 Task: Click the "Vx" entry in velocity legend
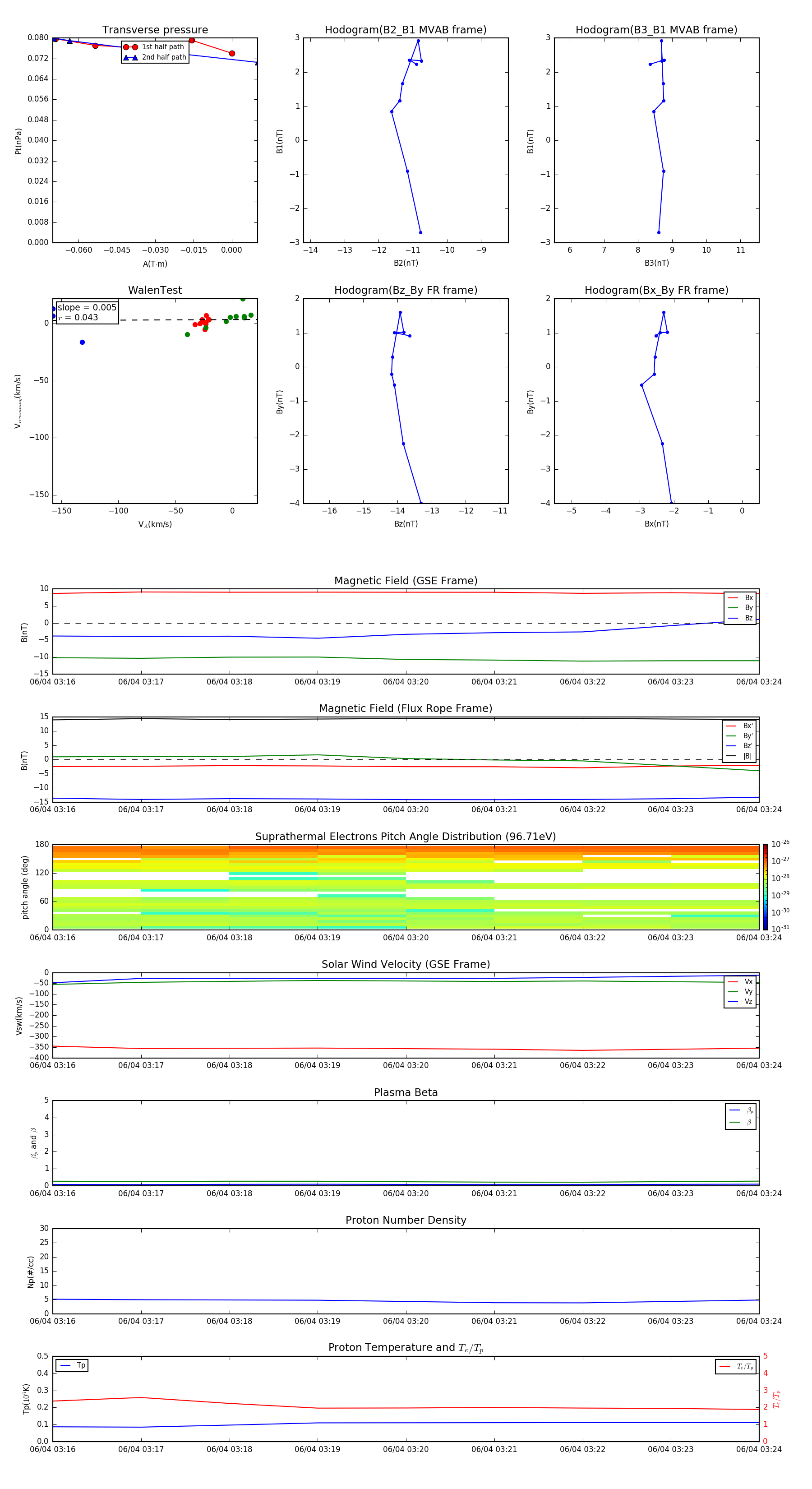point(740,981)
